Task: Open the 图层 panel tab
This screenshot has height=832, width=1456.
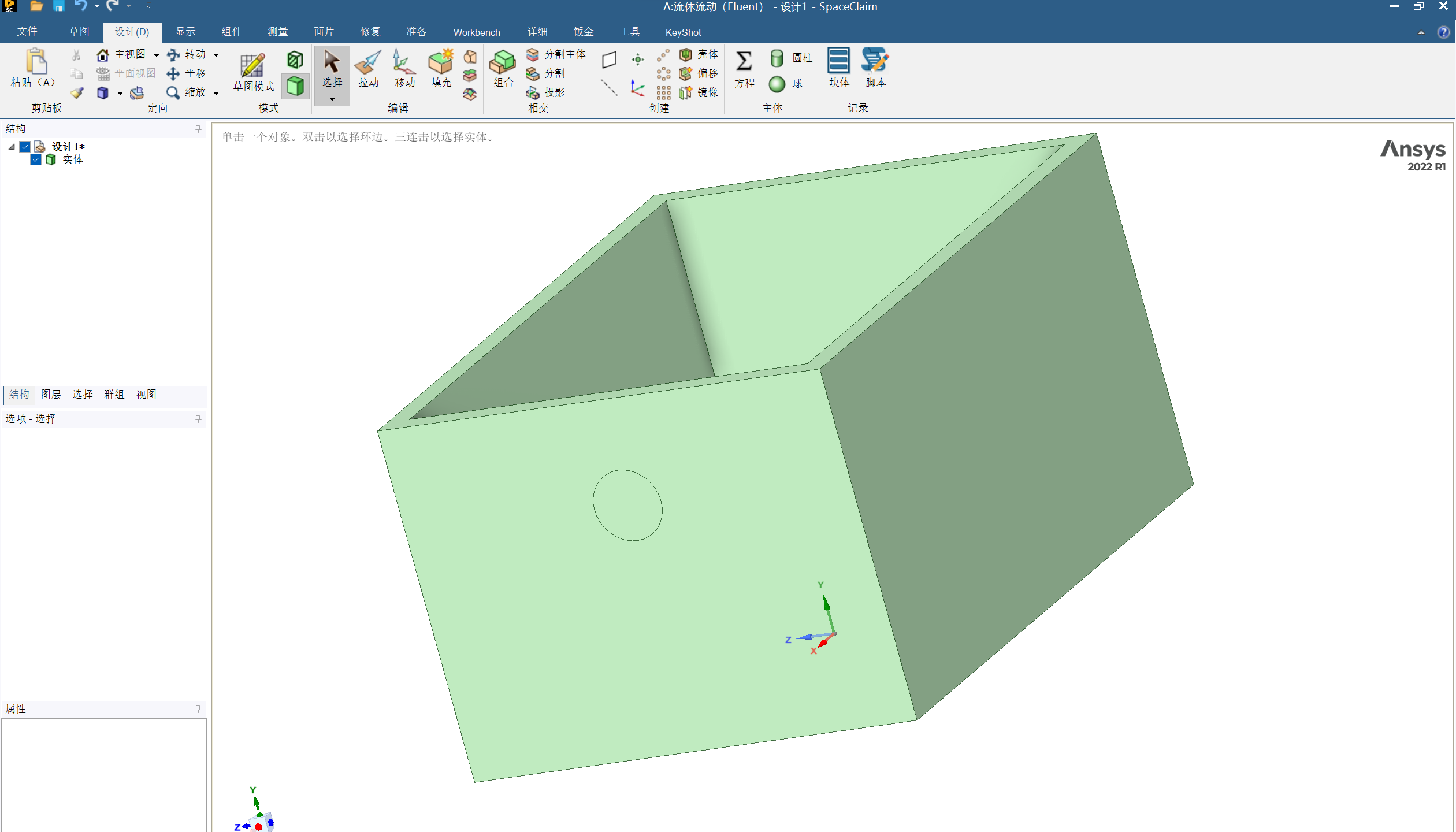Action: point(51,394)
